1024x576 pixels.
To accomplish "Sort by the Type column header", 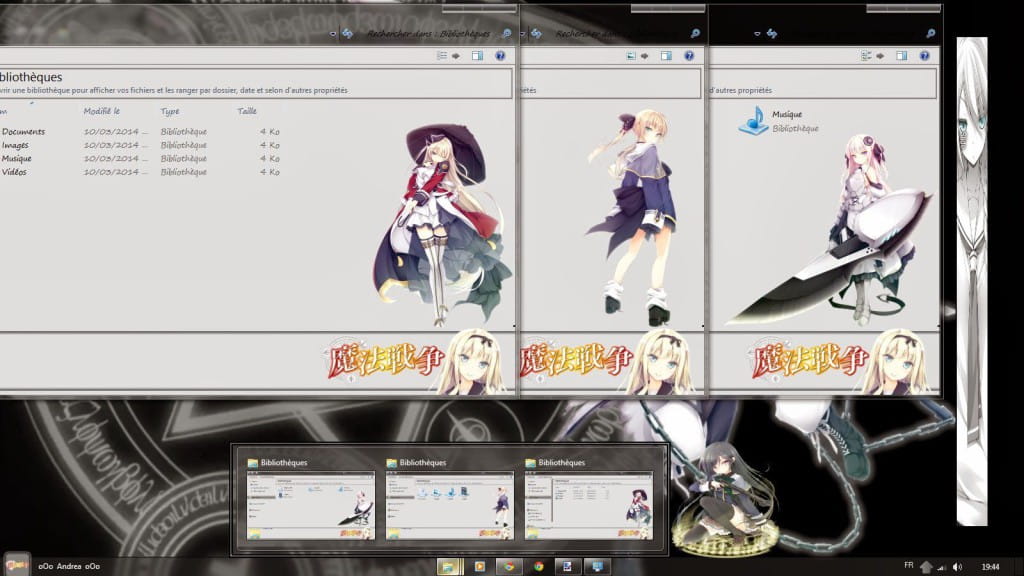I will (x=170, y=111).
